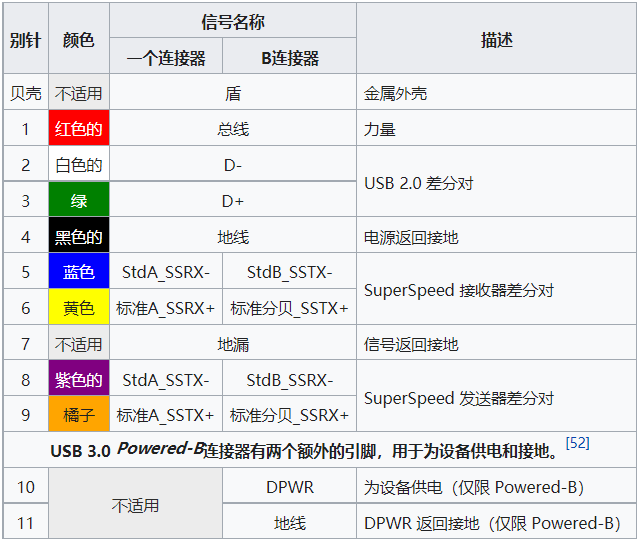Click the white color cell labeled 白色的
Image resolution: width=639 pixels, height=540 pixels.
[x=78, y=165]
